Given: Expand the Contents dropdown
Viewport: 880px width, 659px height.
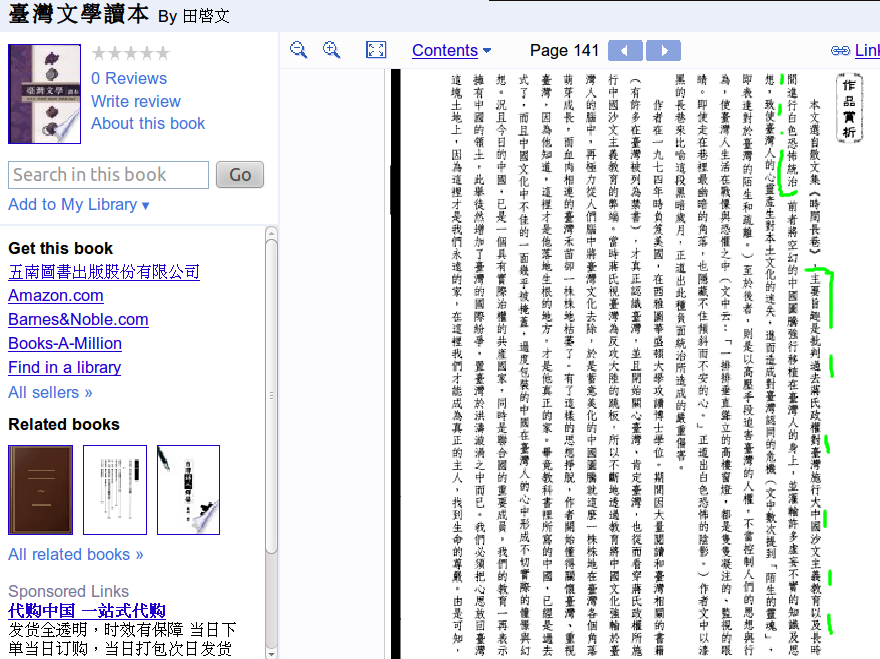Looking at the screenshot, I should (x=452, y=50).
